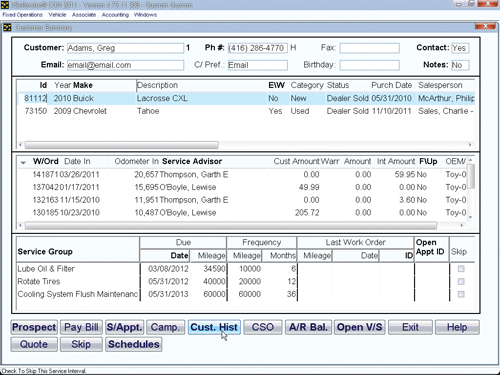Click down arrow of work order scrollbar

471,217
